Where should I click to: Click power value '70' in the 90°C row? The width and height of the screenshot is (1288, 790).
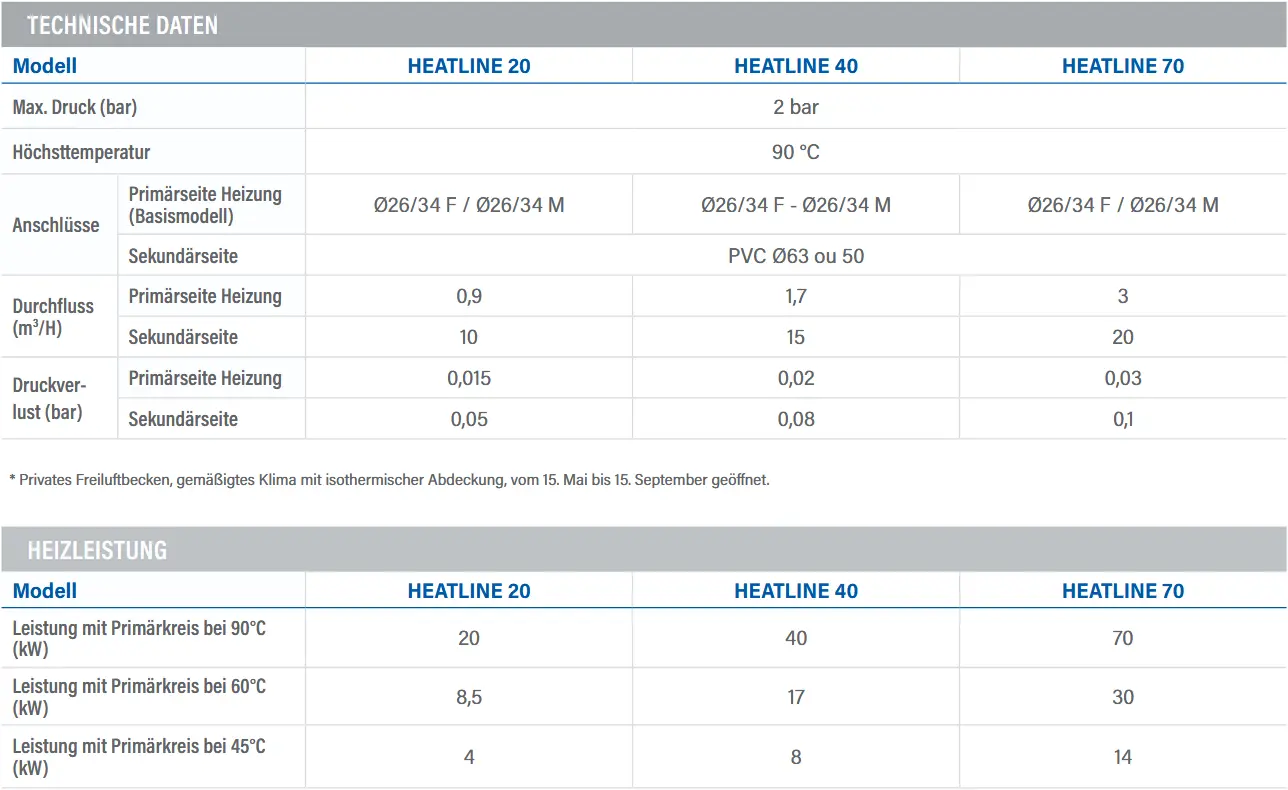tap(1123, 638)
